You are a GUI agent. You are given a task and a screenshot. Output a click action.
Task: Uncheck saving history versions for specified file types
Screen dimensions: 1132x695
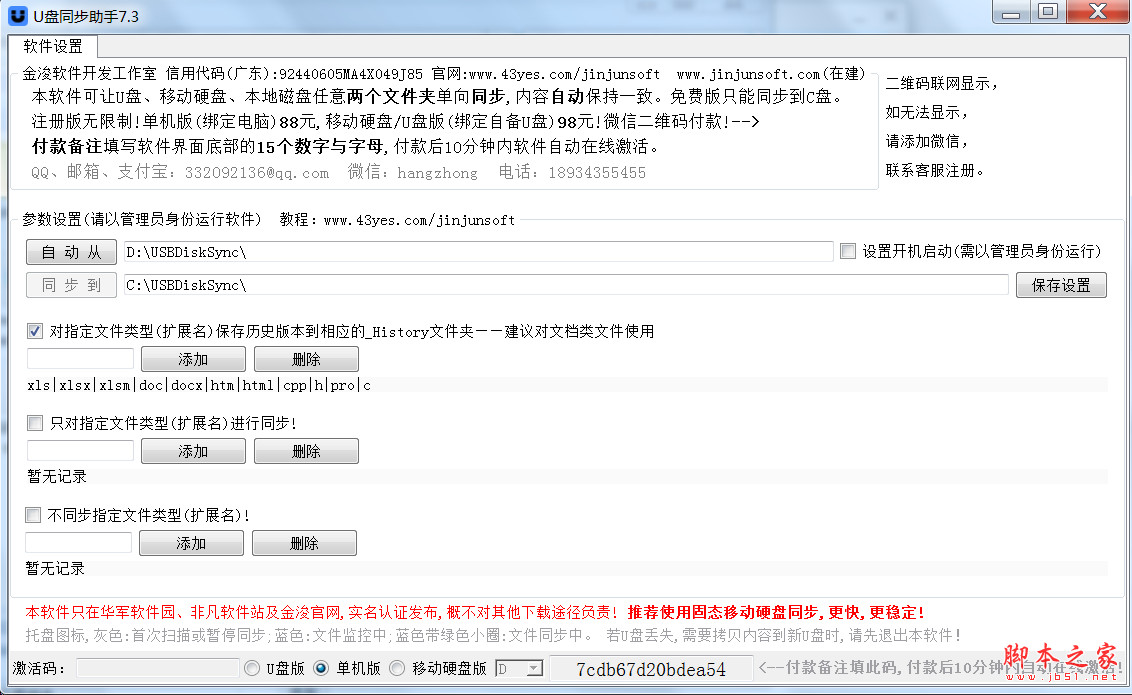point(34,331)
